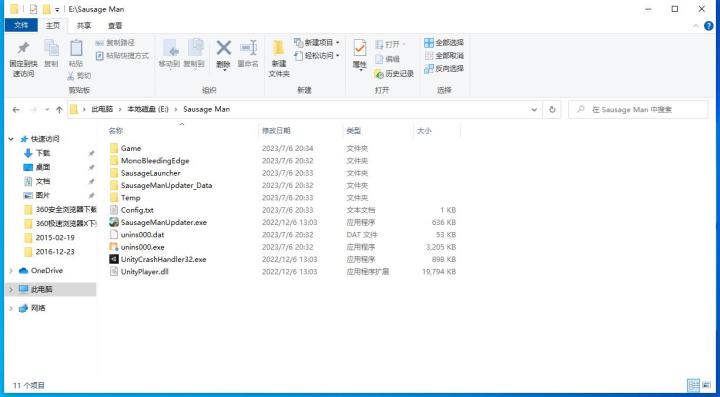Click 此电脑 in address breadcrumb
This screenshot has height=397, width=720.
[x=102, y=109]
